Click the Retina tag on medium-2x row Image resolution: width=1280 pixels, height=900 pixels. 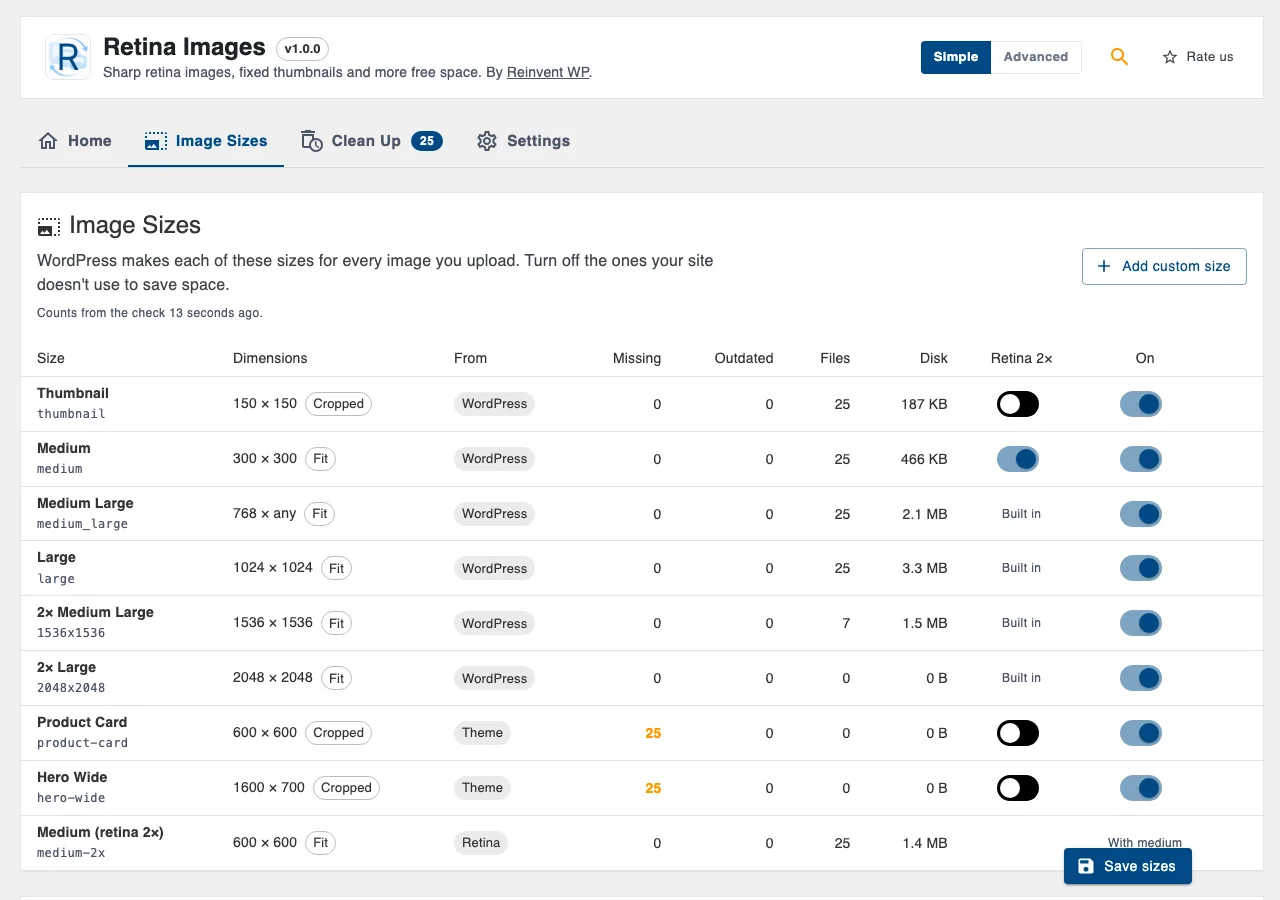(x=481, y=843)
